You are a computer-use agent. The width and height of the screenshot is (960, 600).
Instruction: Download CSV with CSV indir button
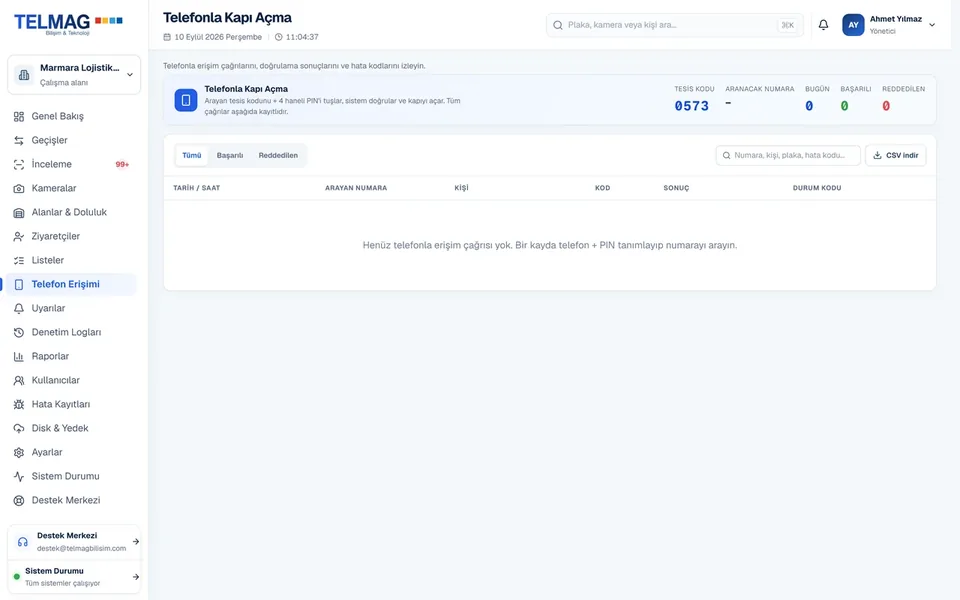point(895,156)
